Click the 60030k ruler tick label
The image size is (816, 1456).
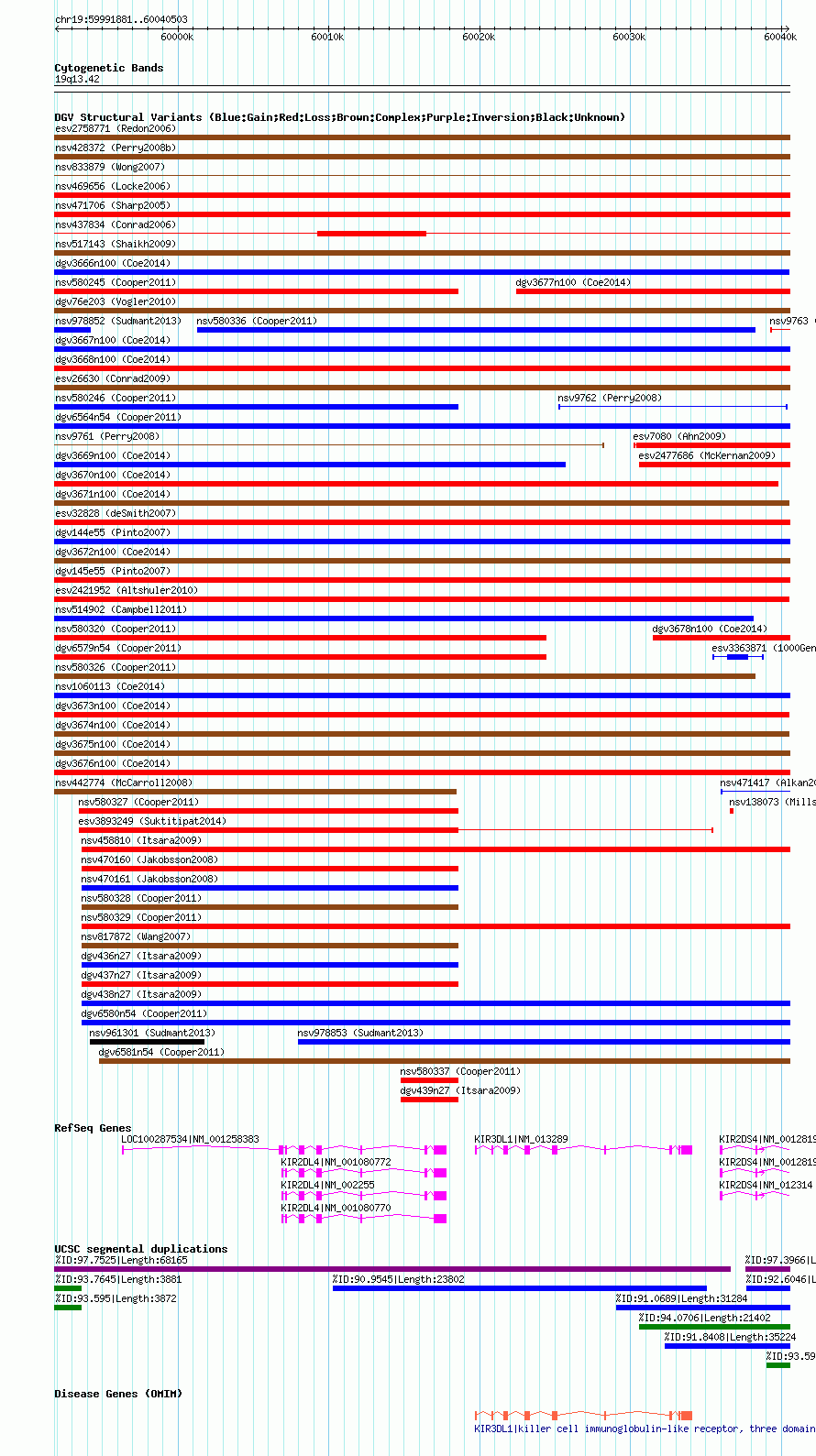click(x=629, y=37)
